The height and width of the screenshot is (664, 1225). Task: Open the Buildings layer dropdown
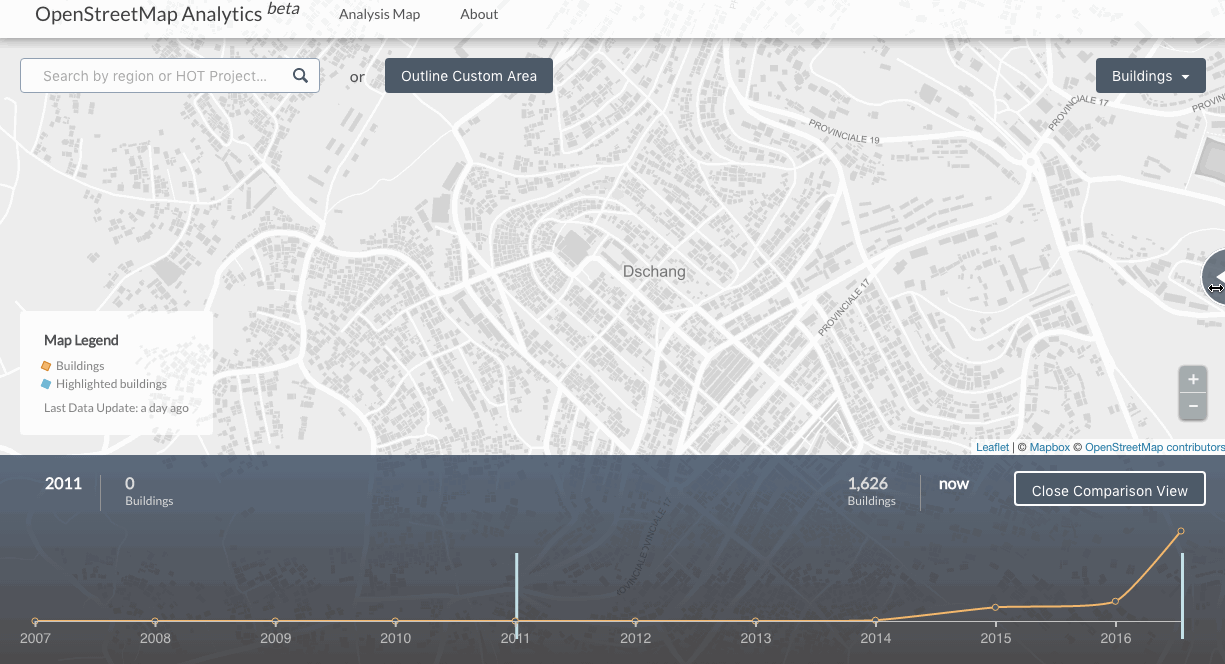(x=1150, y=75)
